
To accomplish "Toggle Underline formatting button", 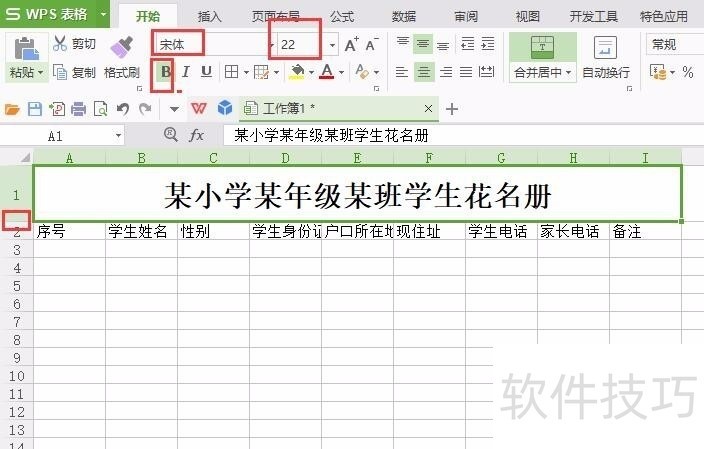I will (x=206, y=71).
